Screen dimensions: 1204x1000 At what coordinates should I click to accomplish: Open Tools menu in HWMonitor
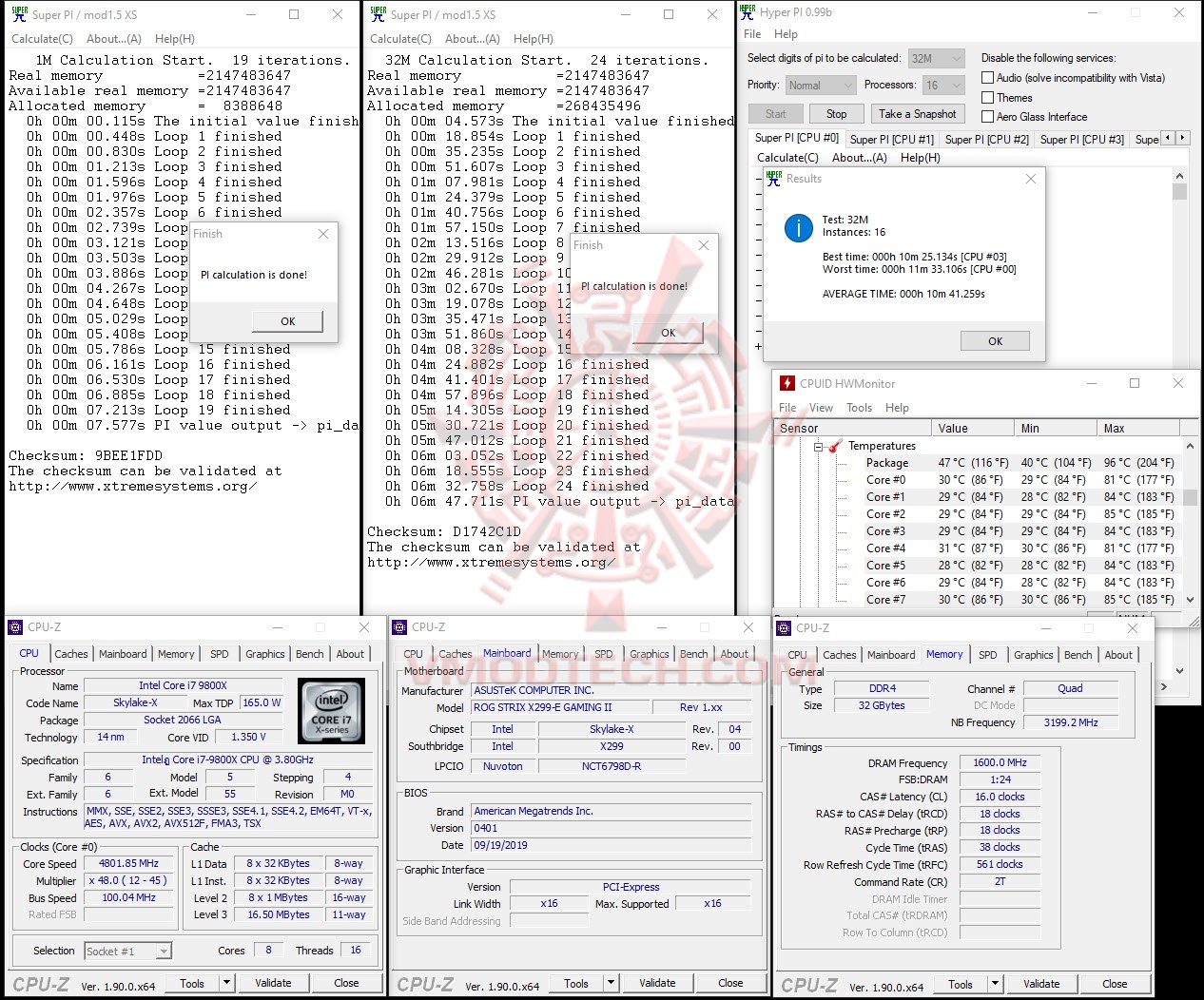(x=859, y=408)
